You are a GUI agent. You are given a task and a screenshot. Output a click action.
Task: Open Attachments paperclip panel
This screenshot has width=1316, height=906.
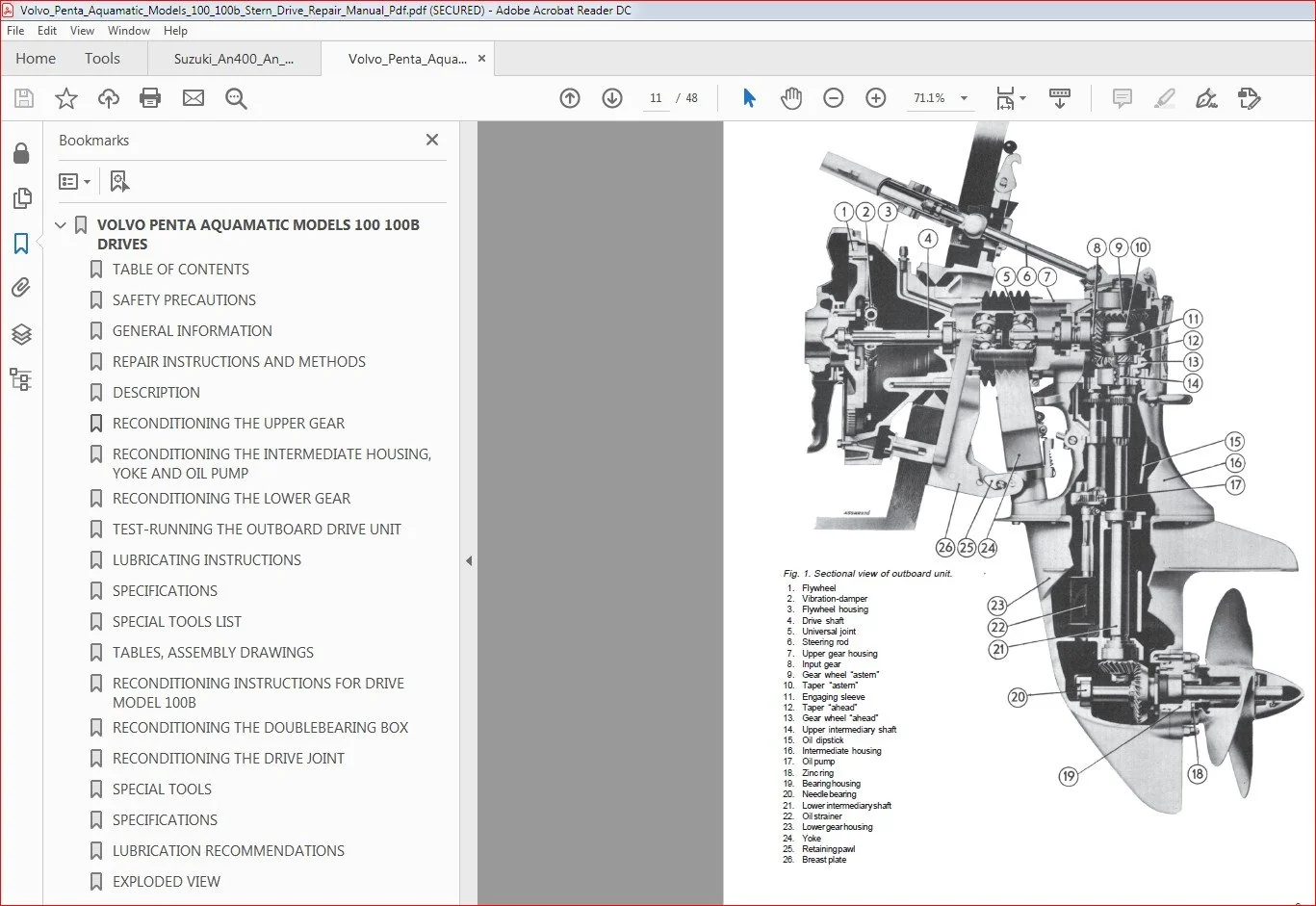click(21, 288)
